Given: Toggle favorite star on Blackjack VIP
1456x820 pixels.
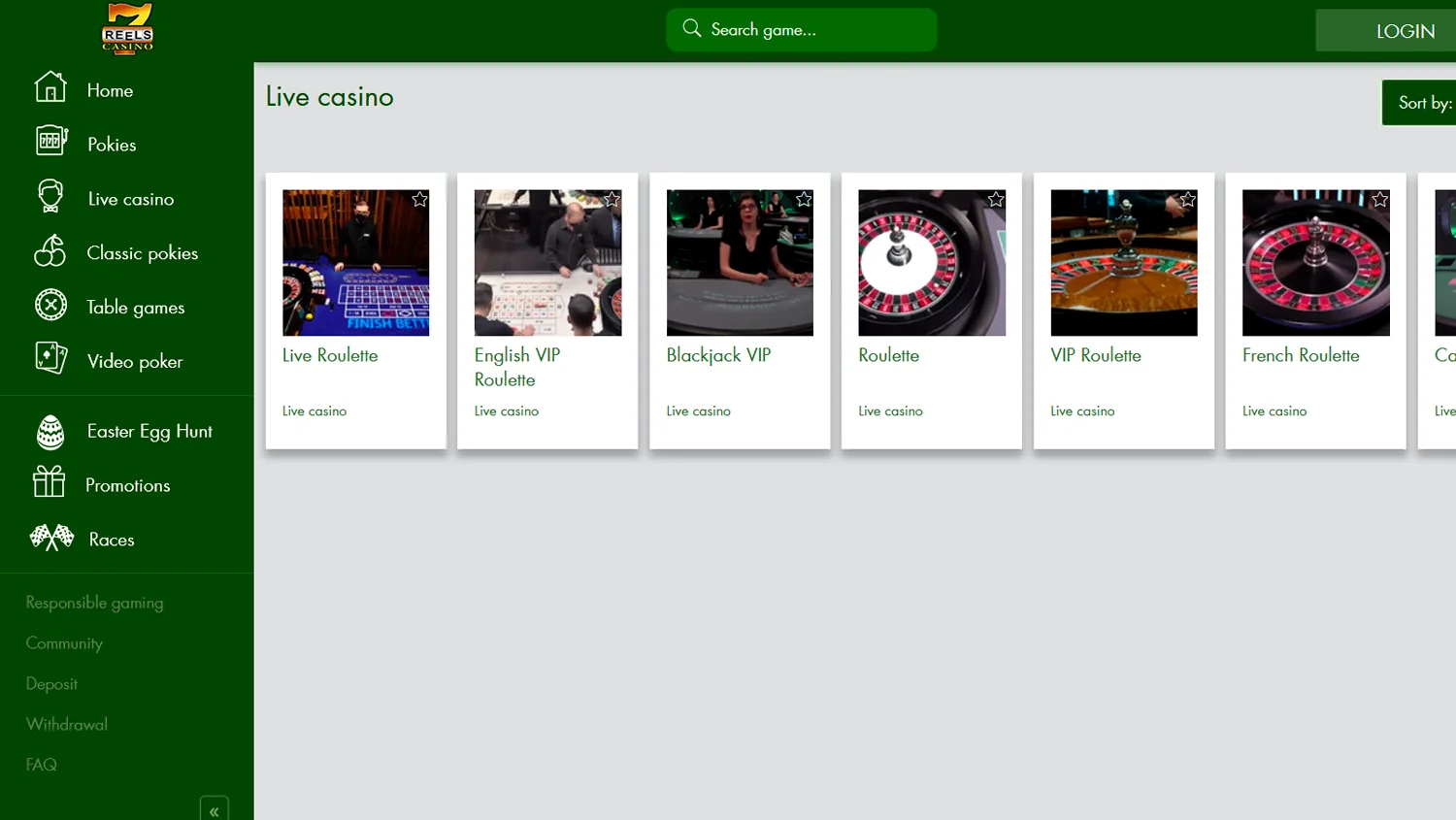Looking at the screenshot, I should coord(804,200).
